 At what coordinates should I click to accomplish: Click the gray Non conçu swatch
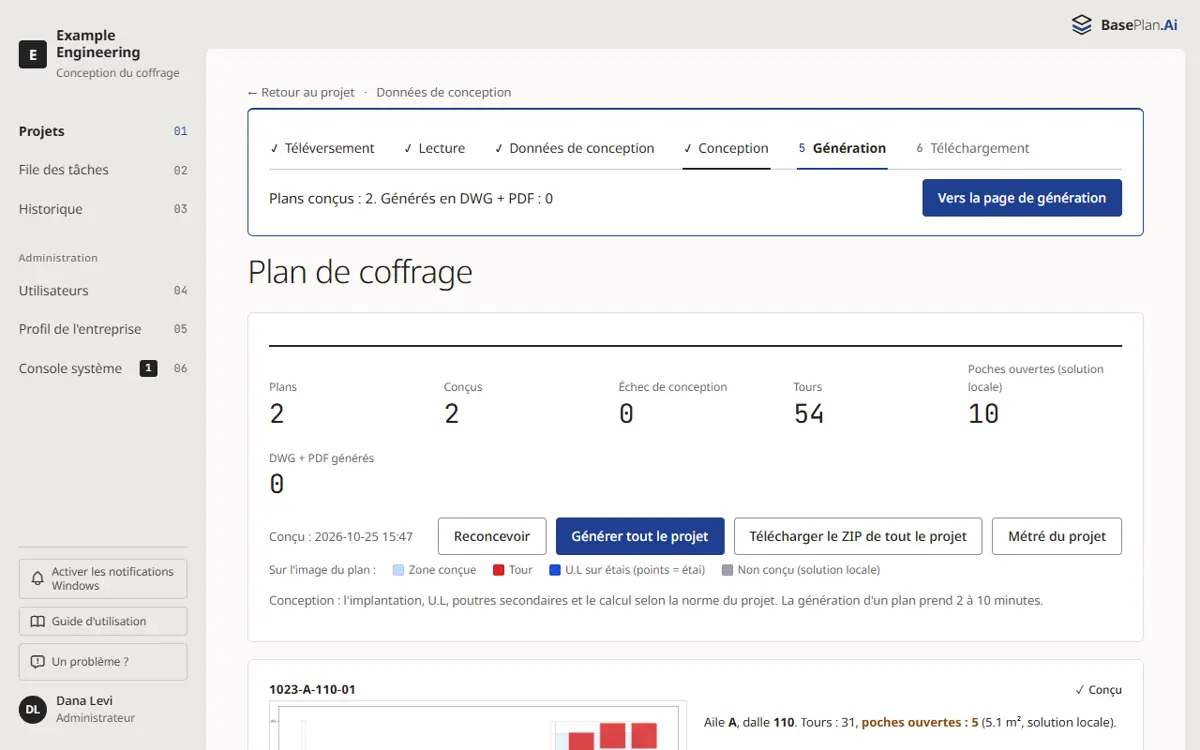727,570
